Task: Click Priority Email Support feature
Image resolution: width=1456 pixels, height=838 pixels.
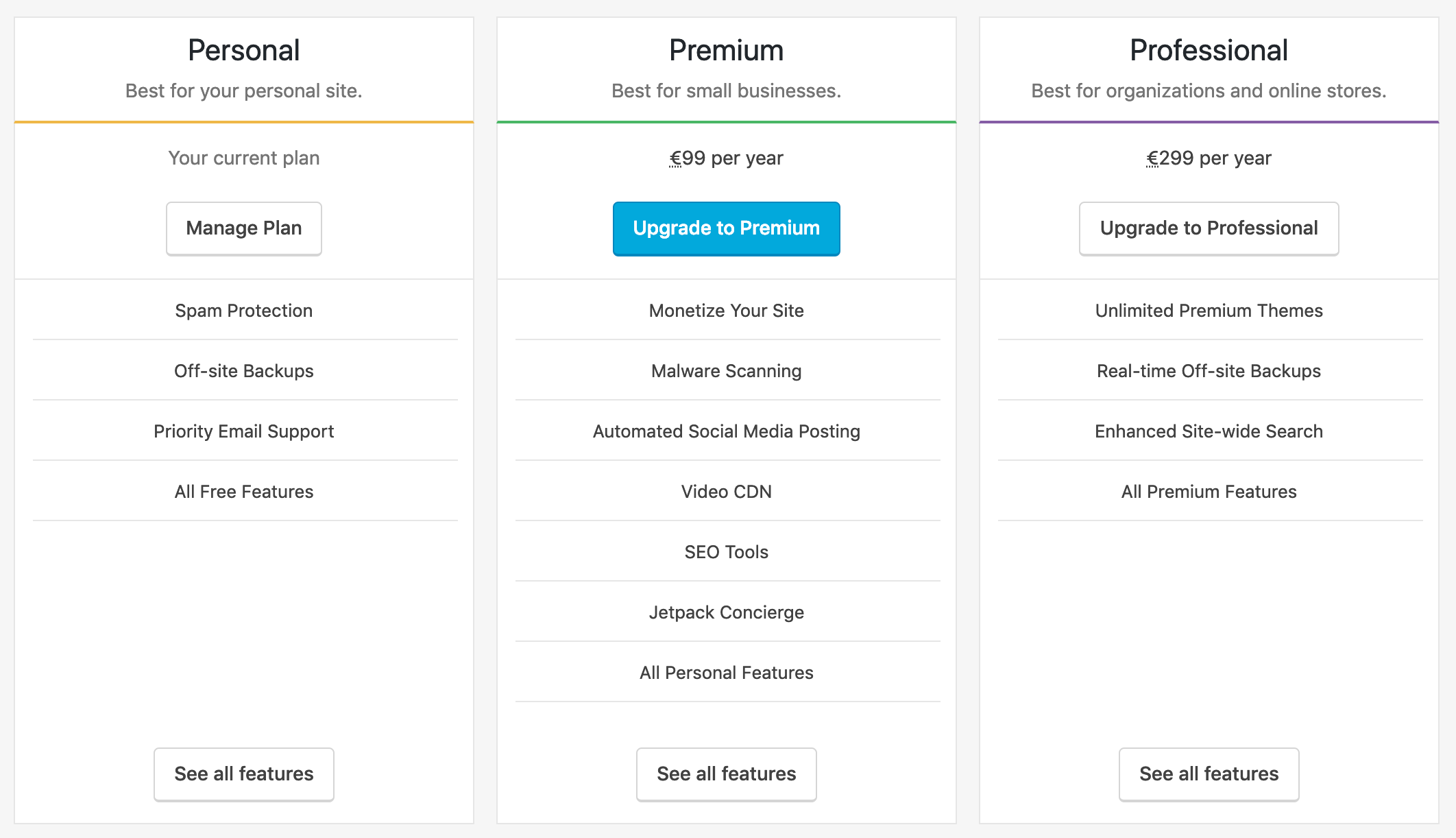Action: coord(243,431)
